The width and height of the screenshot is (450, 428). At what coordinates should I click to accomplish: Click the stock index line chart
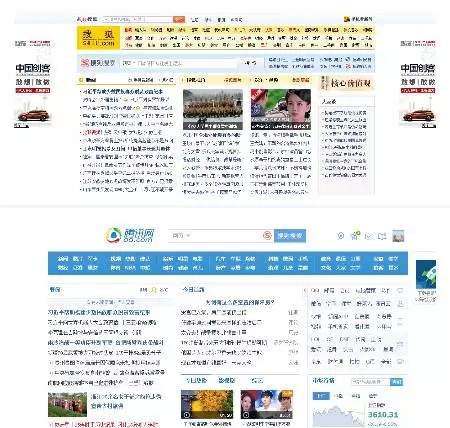tap(338, 415)
